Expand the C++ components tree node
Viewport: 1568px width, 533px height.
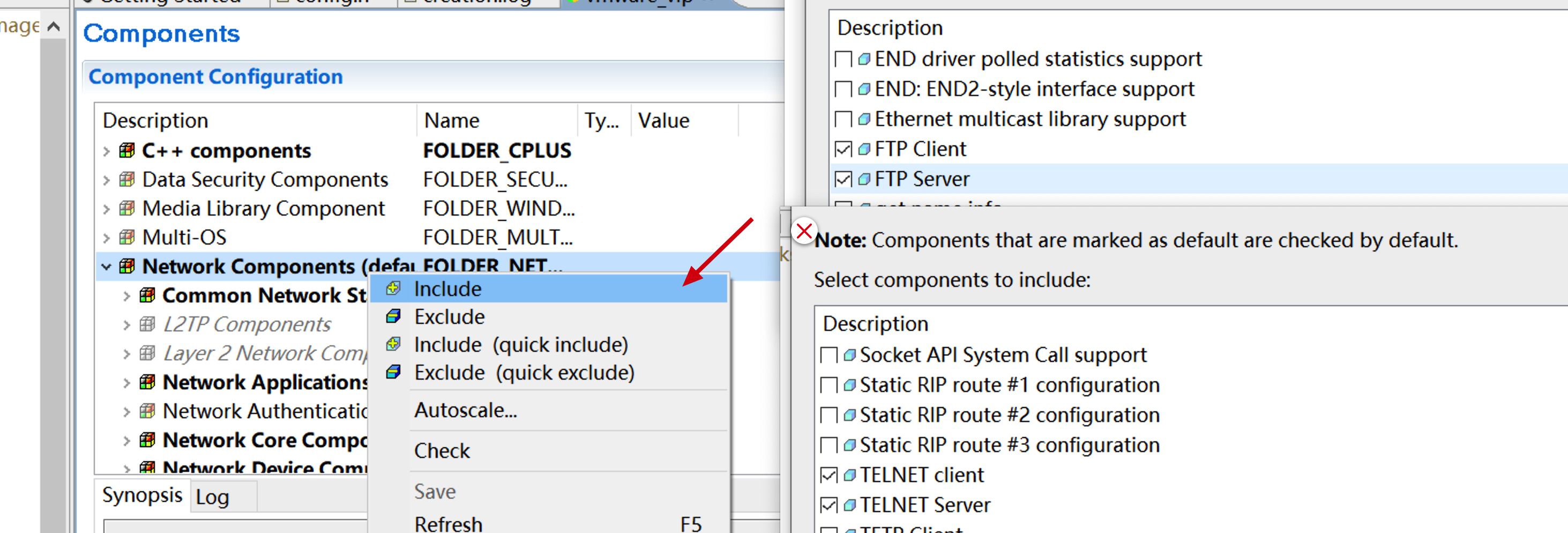click(107, 151)
